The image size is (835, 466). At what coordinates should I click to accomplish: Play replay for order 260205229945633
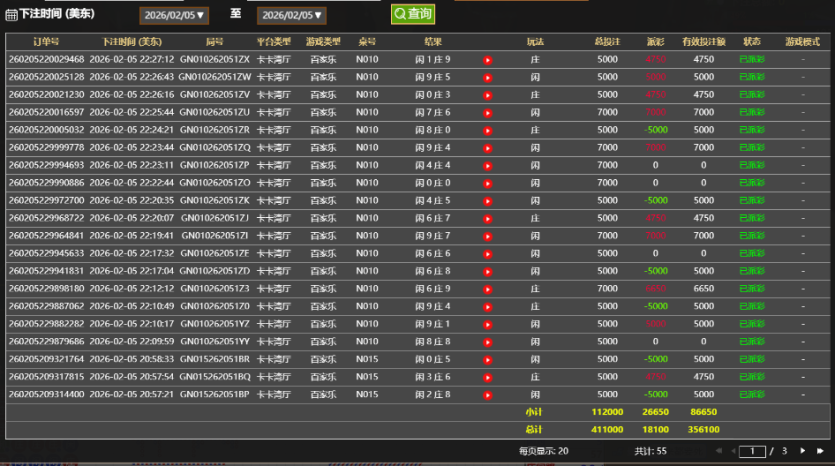click(488, 253)
